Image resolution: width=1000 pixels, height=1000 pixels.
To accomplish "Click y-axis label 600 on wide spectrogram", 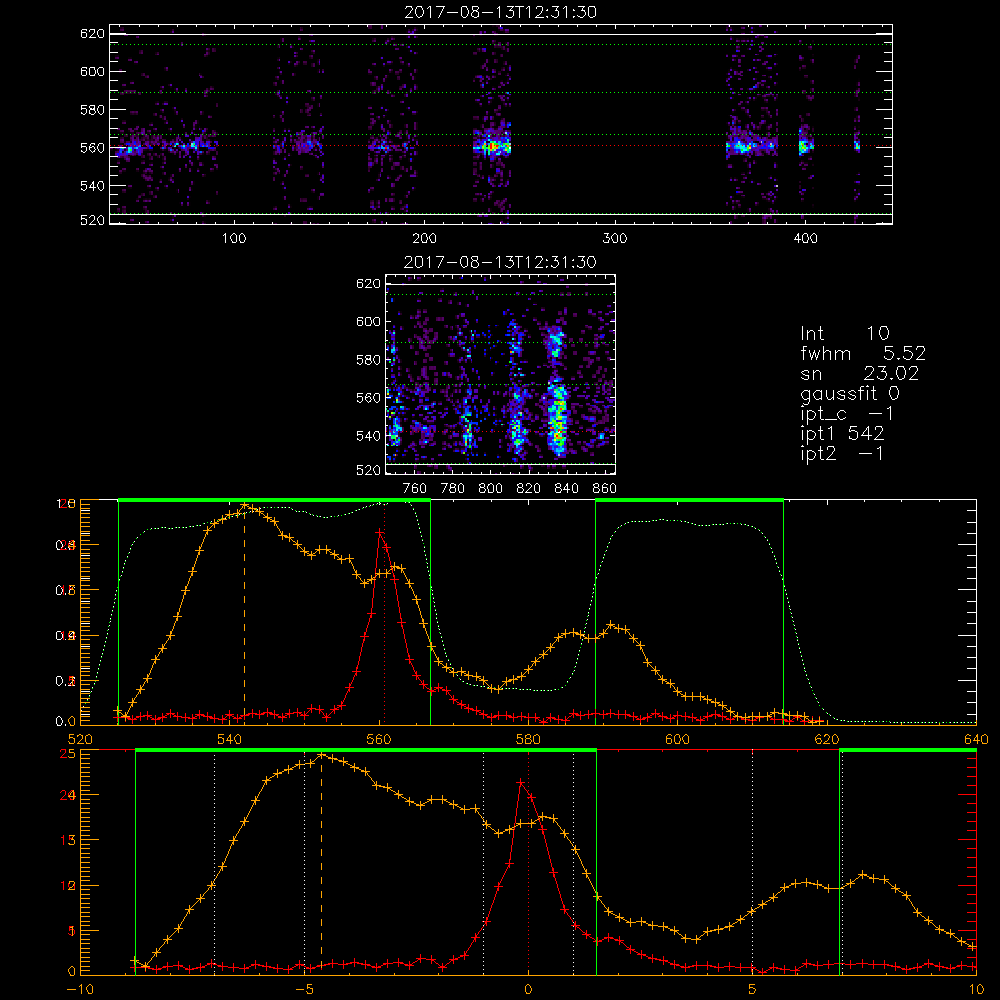I will [x=92, y=71].
